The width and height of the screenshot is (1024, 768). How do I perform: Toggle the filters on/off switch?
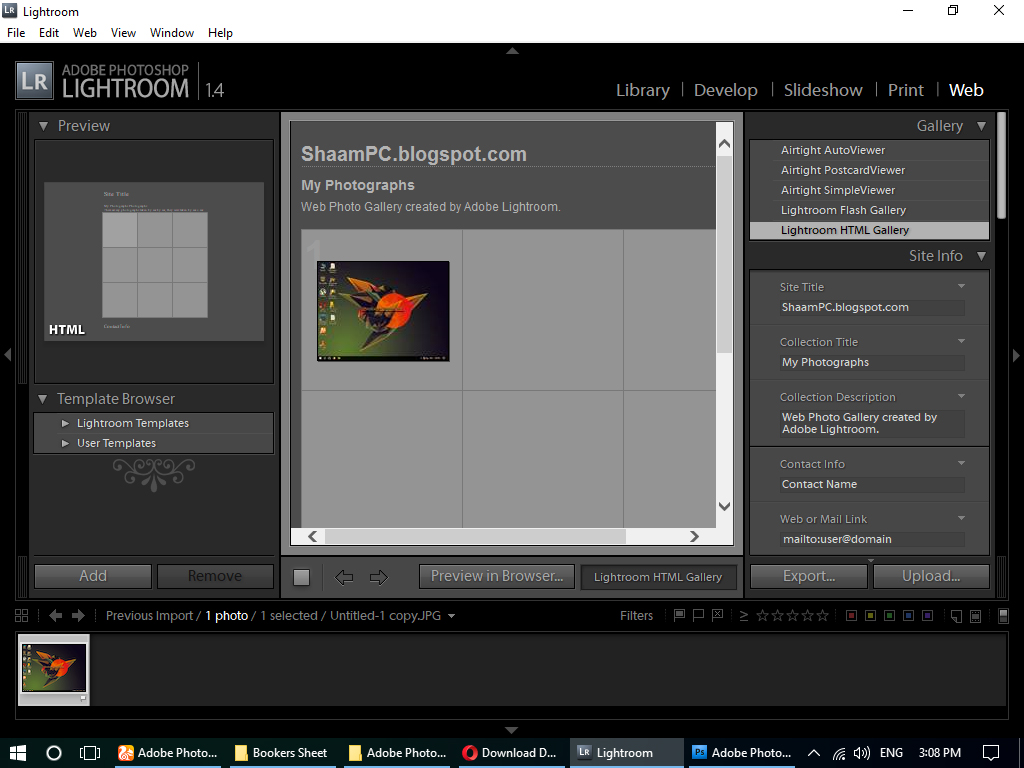(1004, 616)
